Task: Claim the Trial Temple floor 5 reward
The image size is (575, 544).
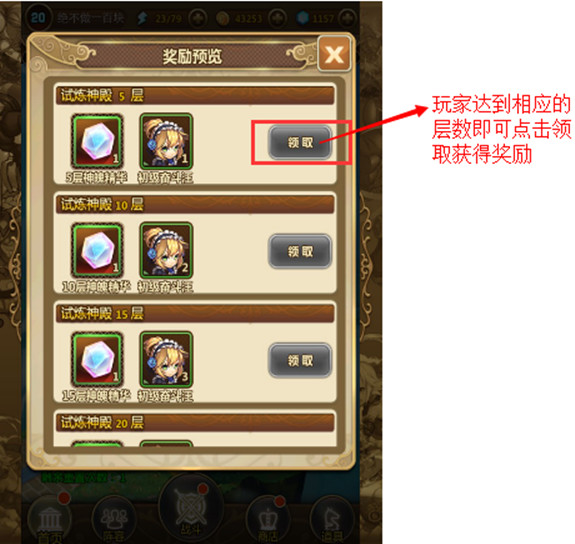Action: [x=300, y=142]
